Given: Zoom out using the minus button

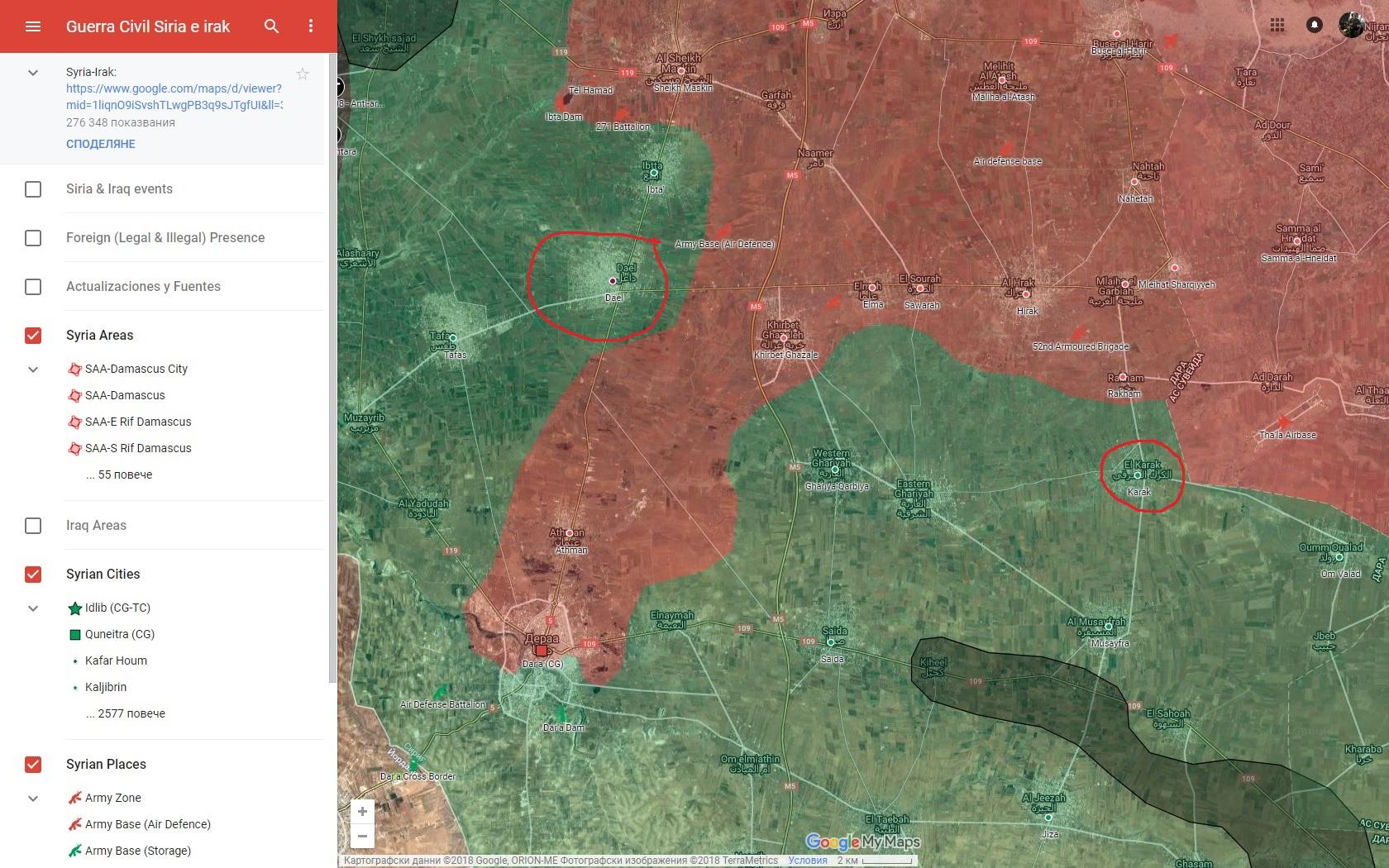Looking at the screenshot, I should click(x=362, y=836).
